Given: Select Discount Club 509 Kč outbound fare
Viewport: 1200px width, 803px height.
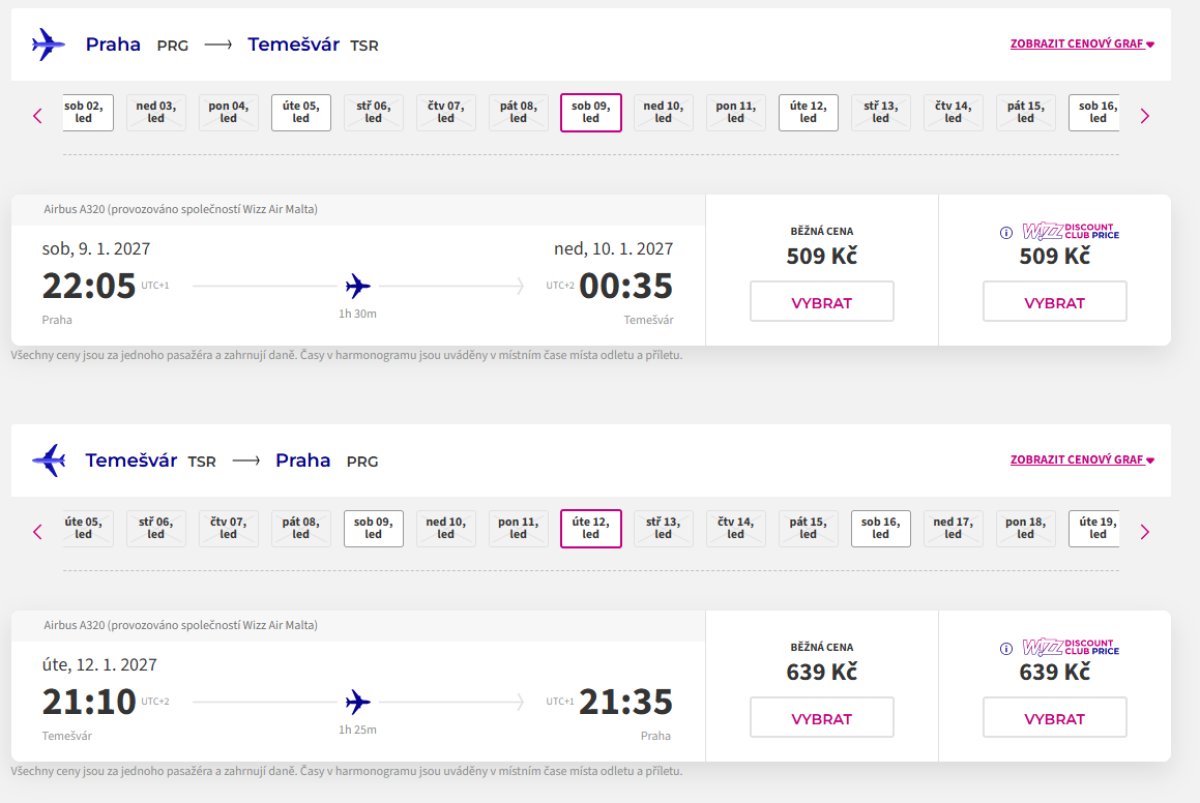Looking at the screenshot, I should [x=1054, y=302].
